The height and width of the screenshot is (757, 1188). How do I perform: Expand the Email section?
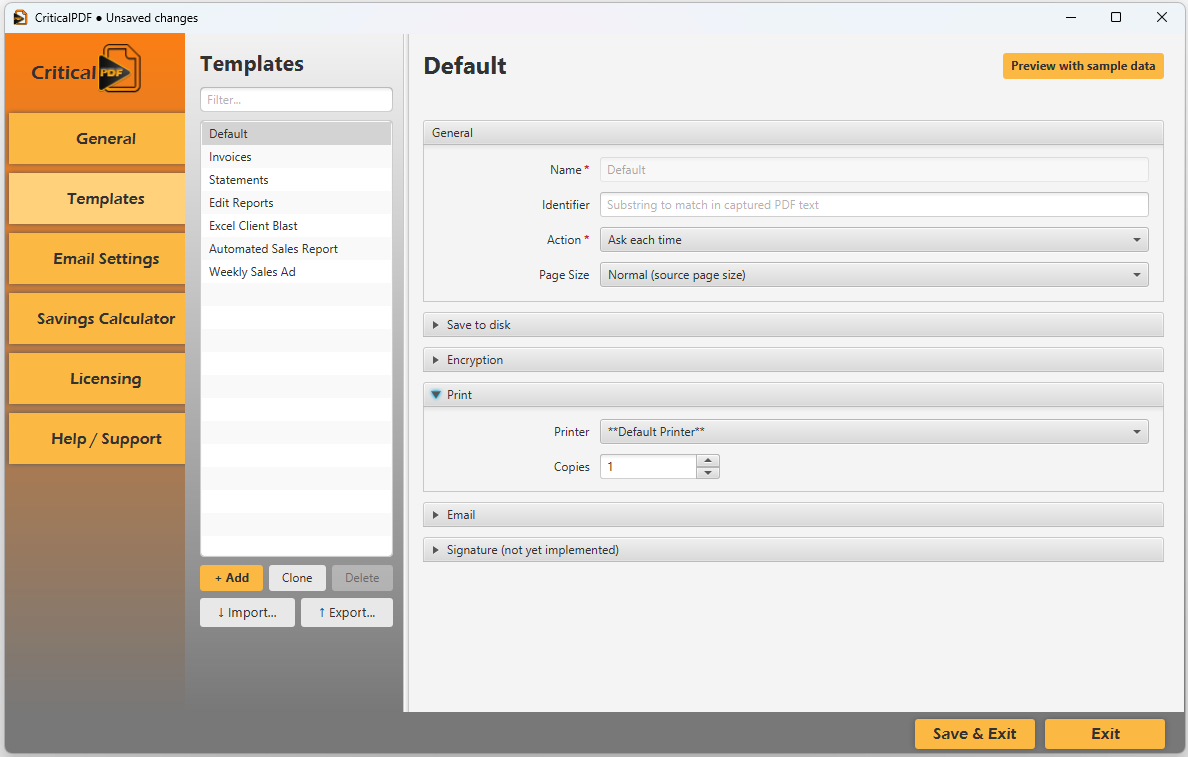(x=793, y=515)
